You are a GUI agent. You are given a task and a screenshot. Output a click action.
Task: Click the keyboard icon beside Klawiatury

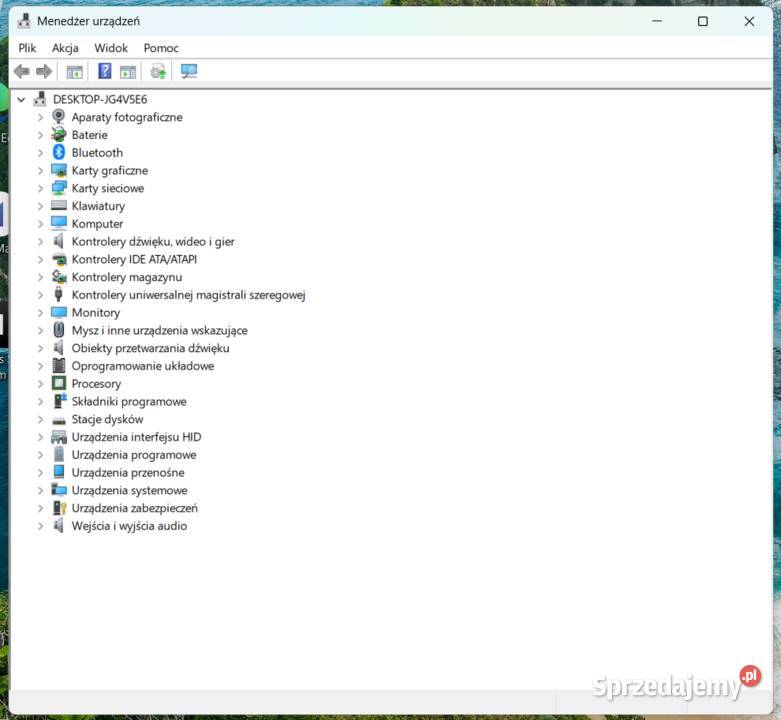[x=59, y=205]
